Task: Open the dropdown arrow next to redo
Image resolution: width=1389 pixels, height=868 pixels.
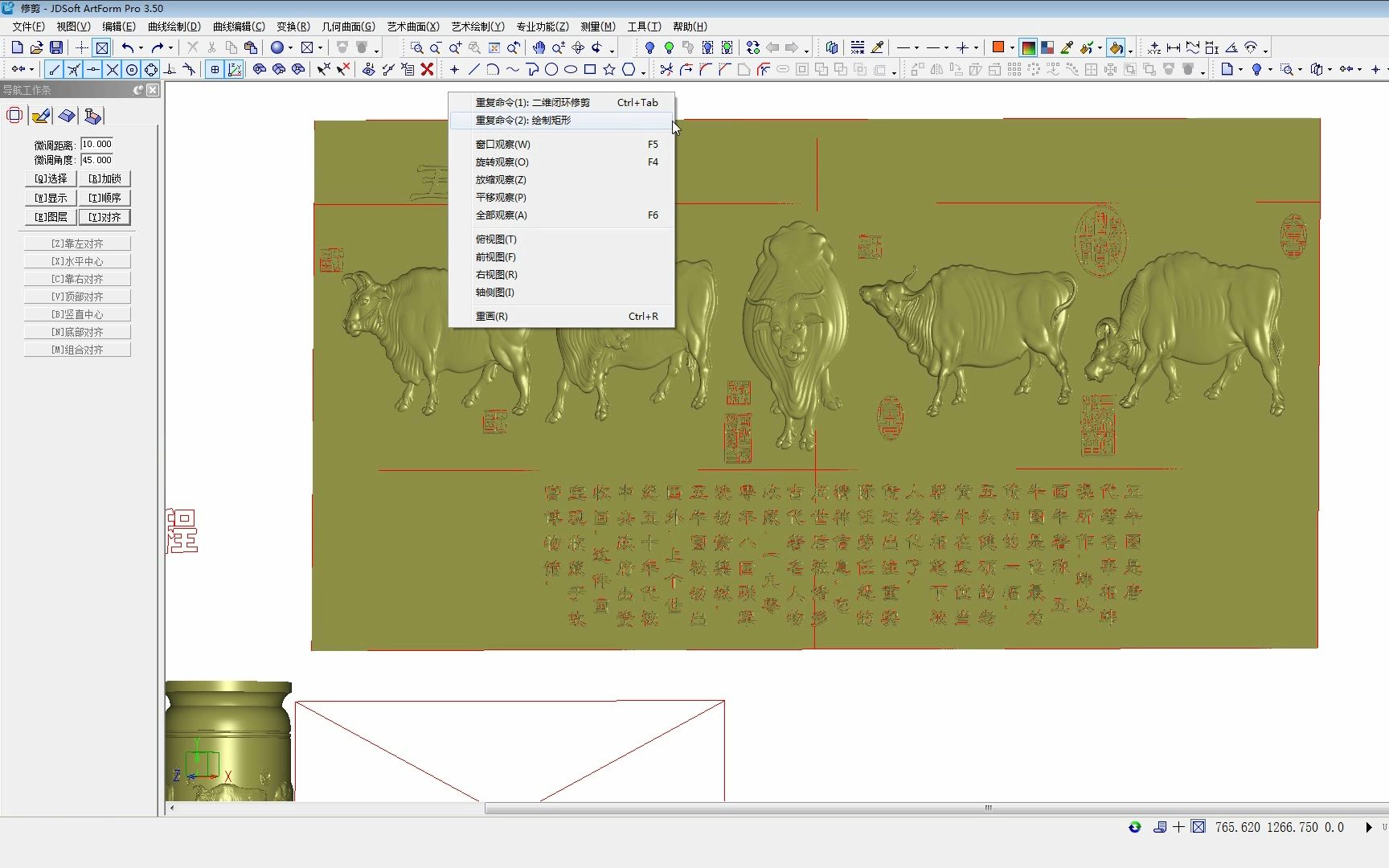Action: [170, 47]
